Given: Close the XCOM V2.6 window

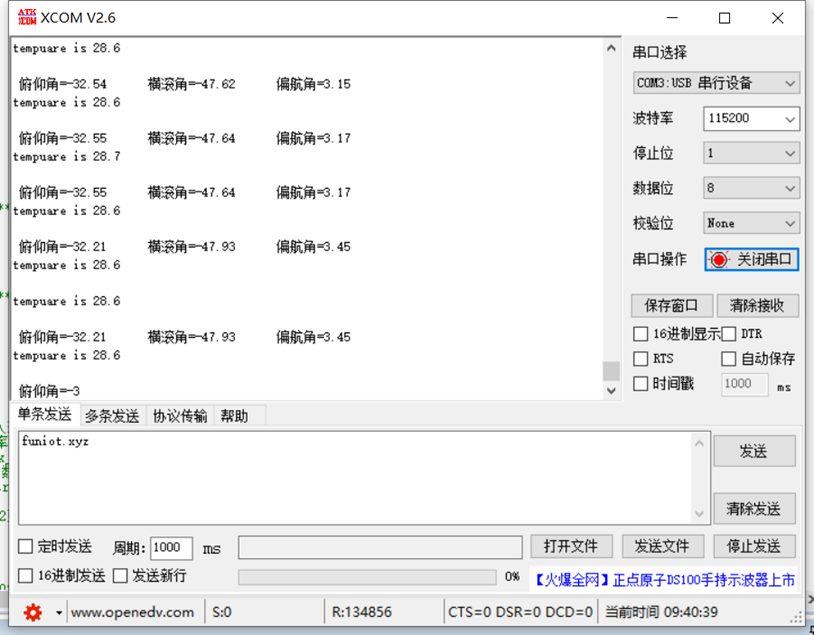Looking at the screenshot, I should (778, 18).
